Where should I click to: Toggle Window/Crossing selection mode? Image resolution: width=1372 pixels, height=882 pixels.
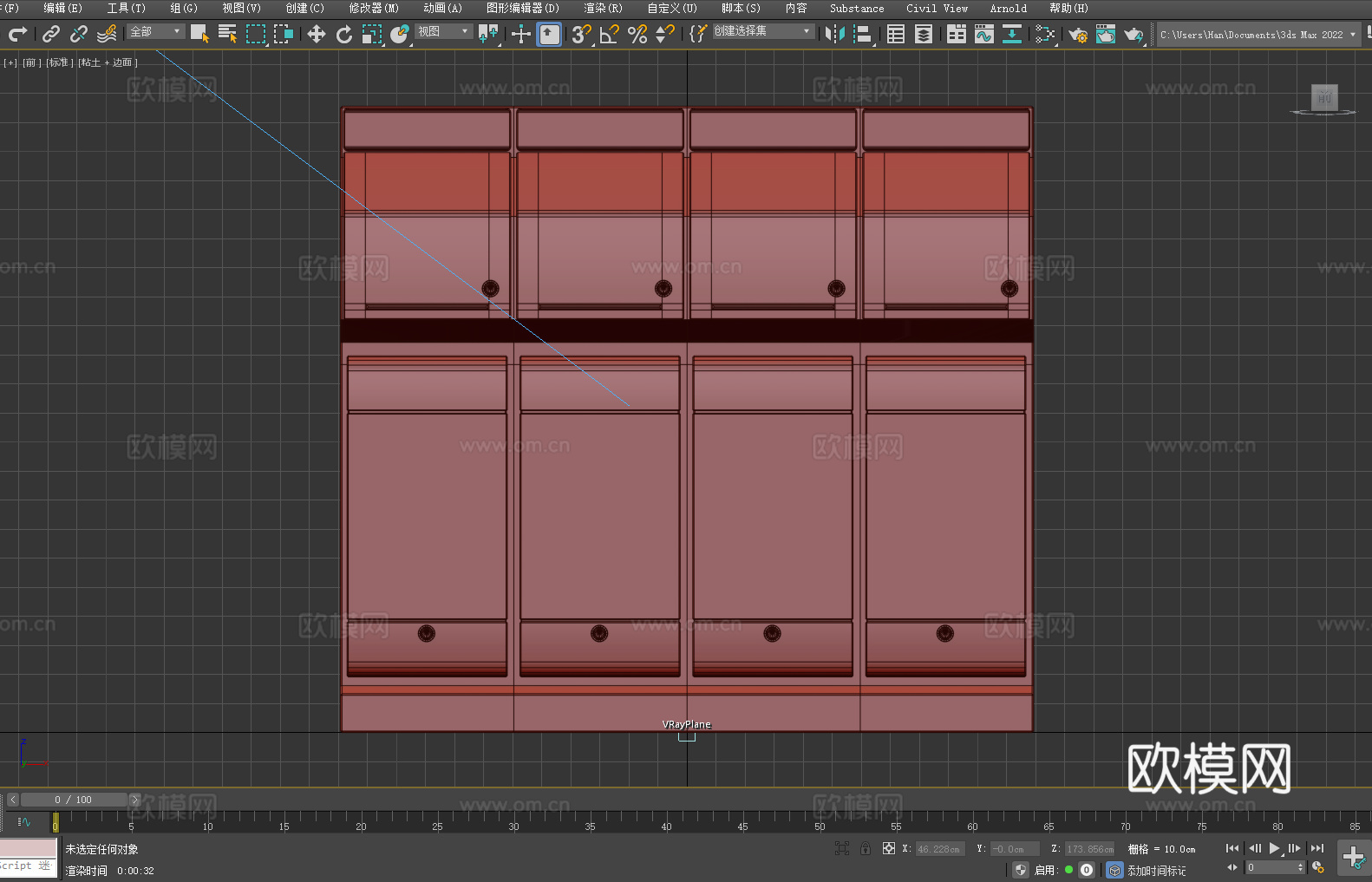pos(284,34)
